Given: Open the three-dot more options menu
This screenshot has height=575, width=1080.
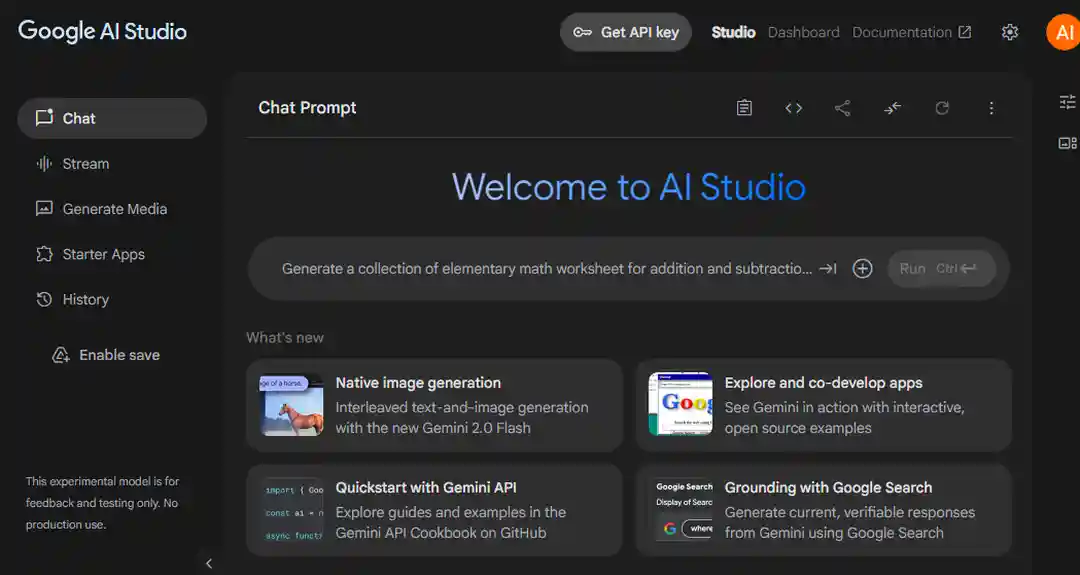Looking at the screenshot, I should click(x=991, y=108).
